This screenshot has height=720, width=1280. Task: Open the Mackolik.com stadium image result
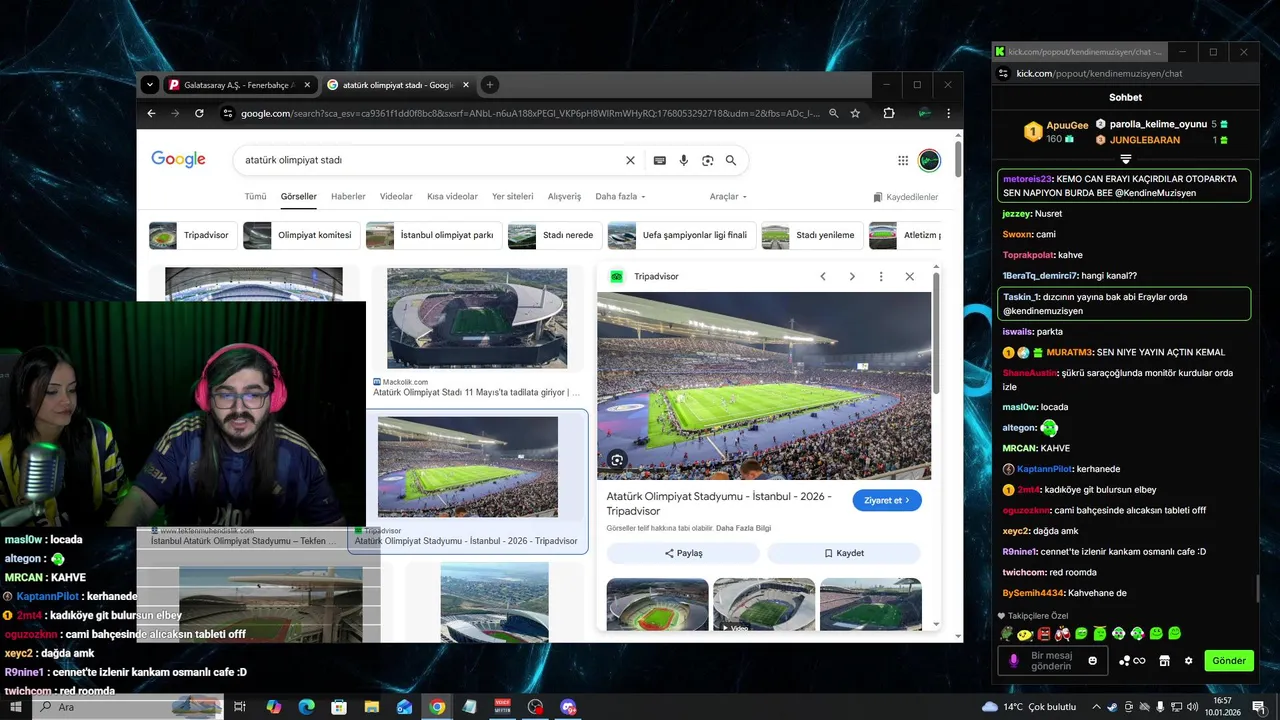point(477,319)
